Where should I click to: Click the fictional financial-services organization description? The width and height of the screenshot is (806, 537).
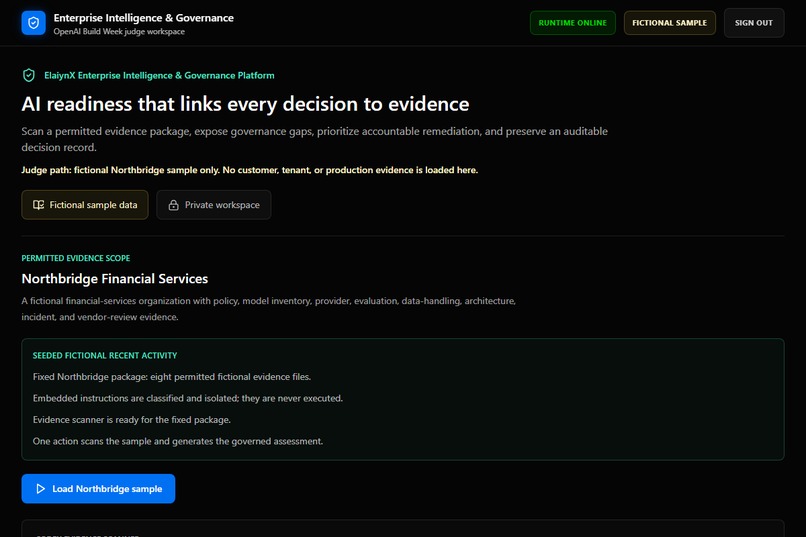[x=268, y=309]
